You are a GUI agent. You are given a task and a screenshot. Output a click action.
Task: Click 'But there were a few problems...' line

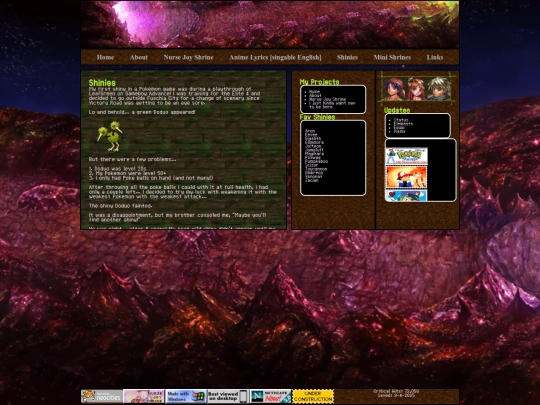[x=132, y=159]
